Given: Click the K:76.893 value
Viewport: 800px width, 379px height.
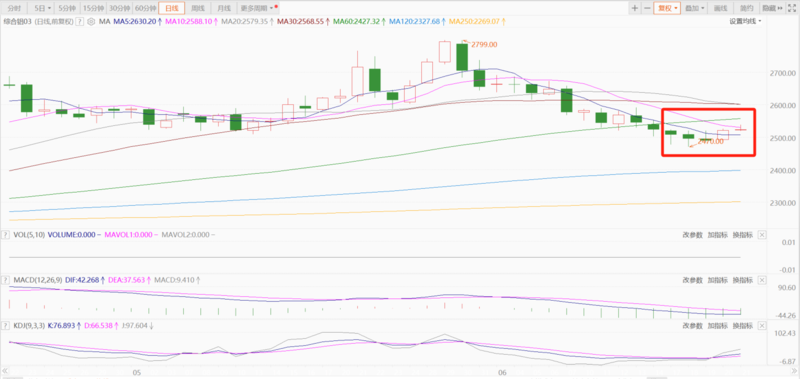Looking at the screenshot, I should click(61, 325).
